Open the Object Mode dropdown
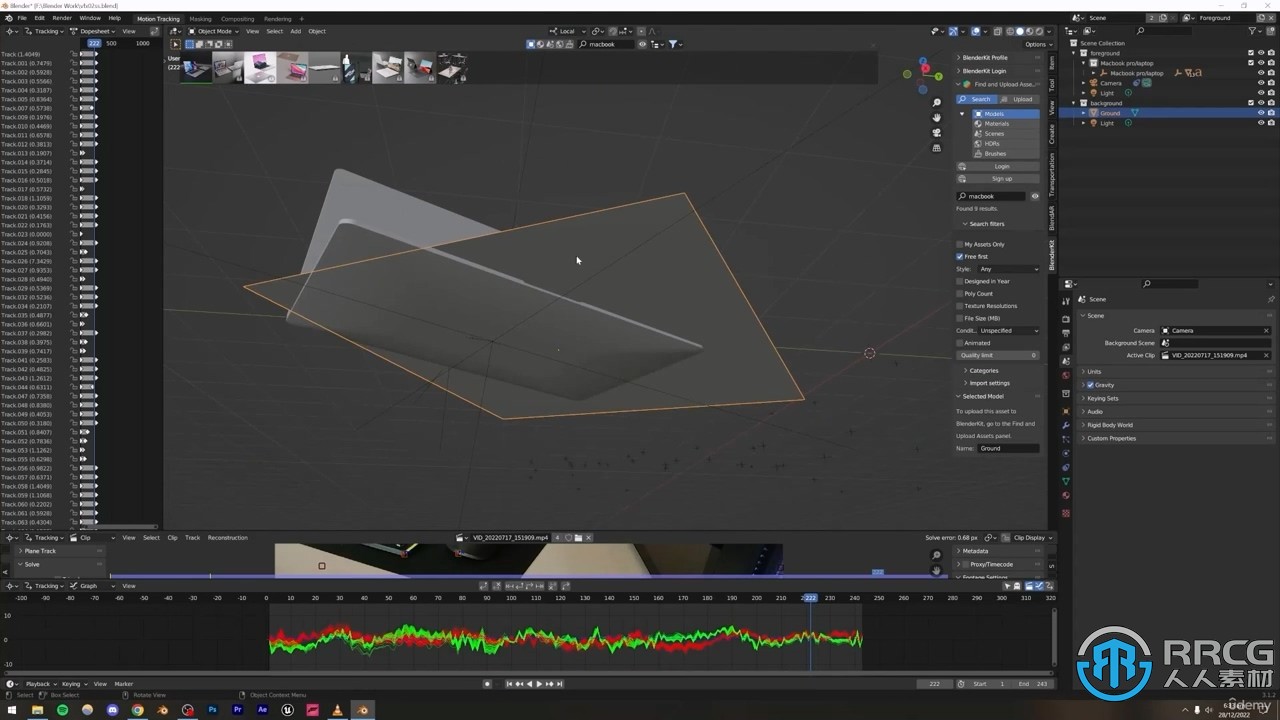Image resolution: width=1280 pixels, height=720 pixels. pos(213,31)
